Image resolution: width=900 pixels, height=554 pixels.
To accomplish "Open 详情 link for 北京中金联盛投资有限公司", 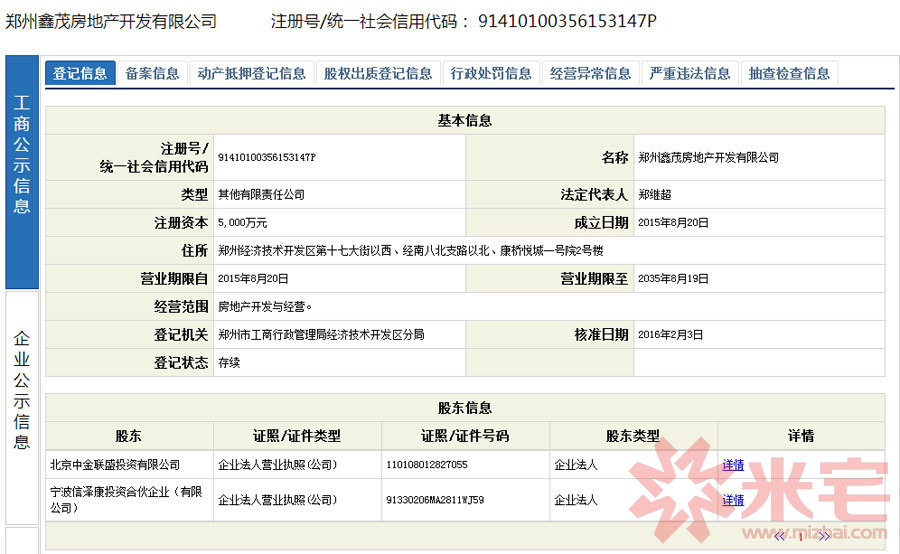I will [x=733, y=465].
